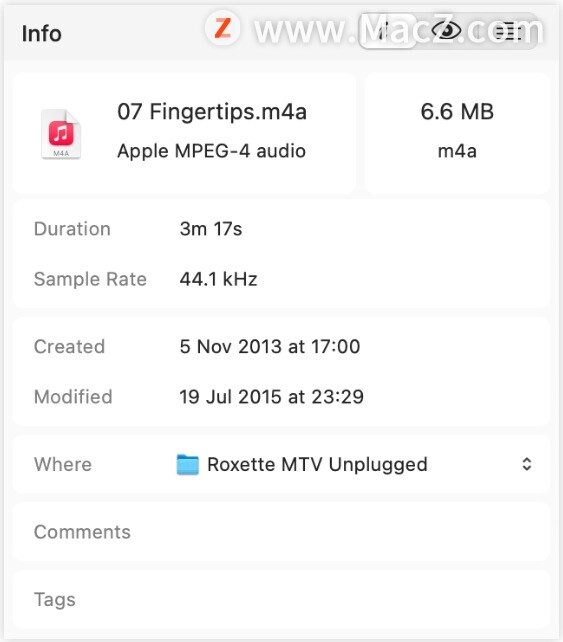Click into the Comments field
This screenshot has width=563, height=642.
coord(281,532)
